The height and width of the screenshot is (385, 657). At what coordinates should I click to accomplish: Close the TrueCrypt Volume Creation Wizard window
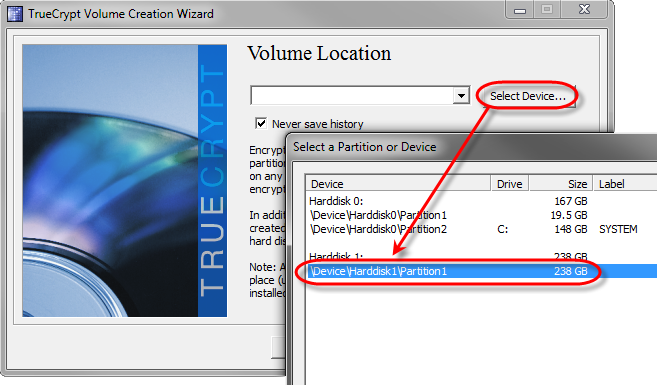tap(585, 10)
